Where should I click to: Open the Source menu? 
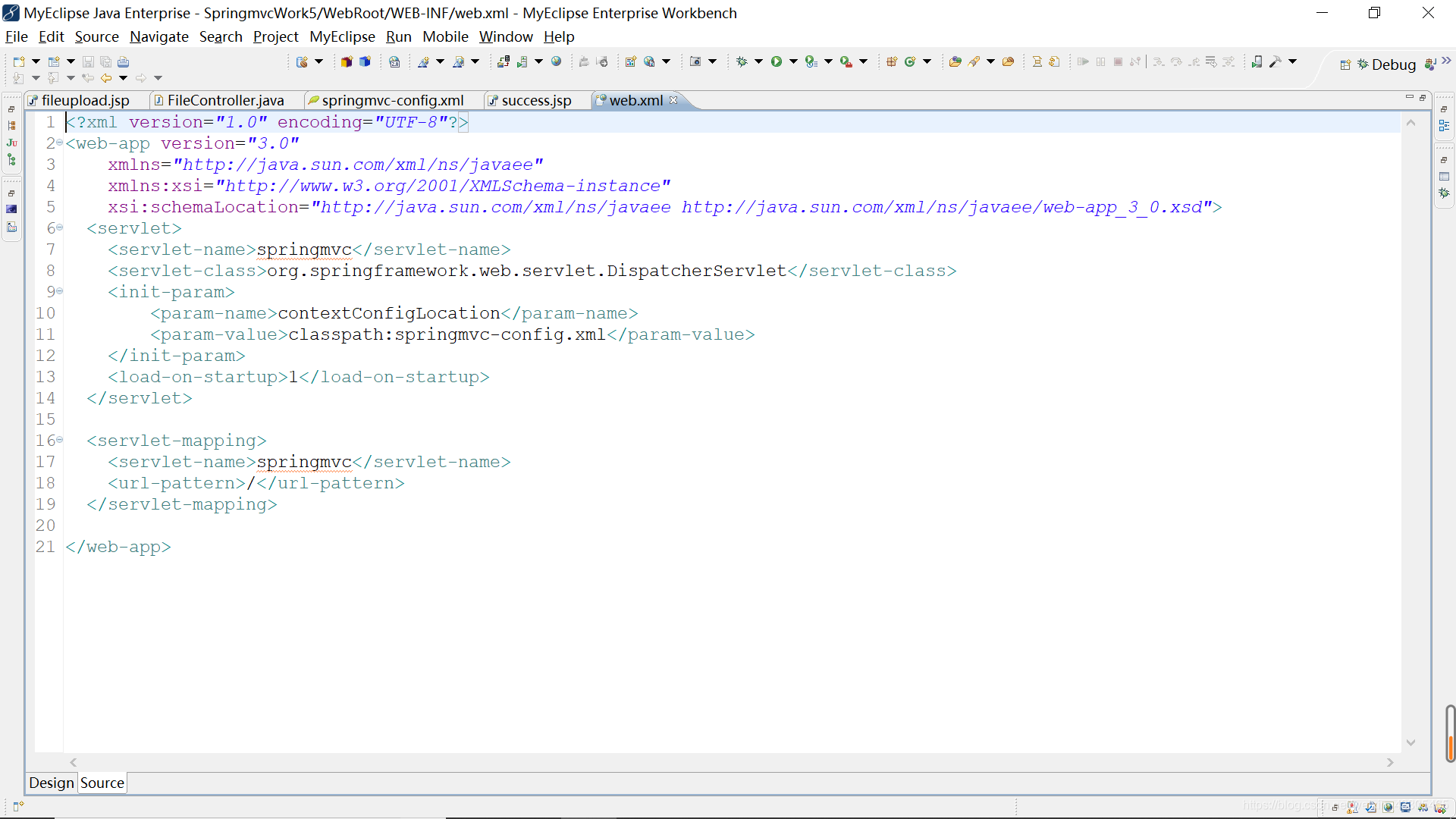(96, 36)
